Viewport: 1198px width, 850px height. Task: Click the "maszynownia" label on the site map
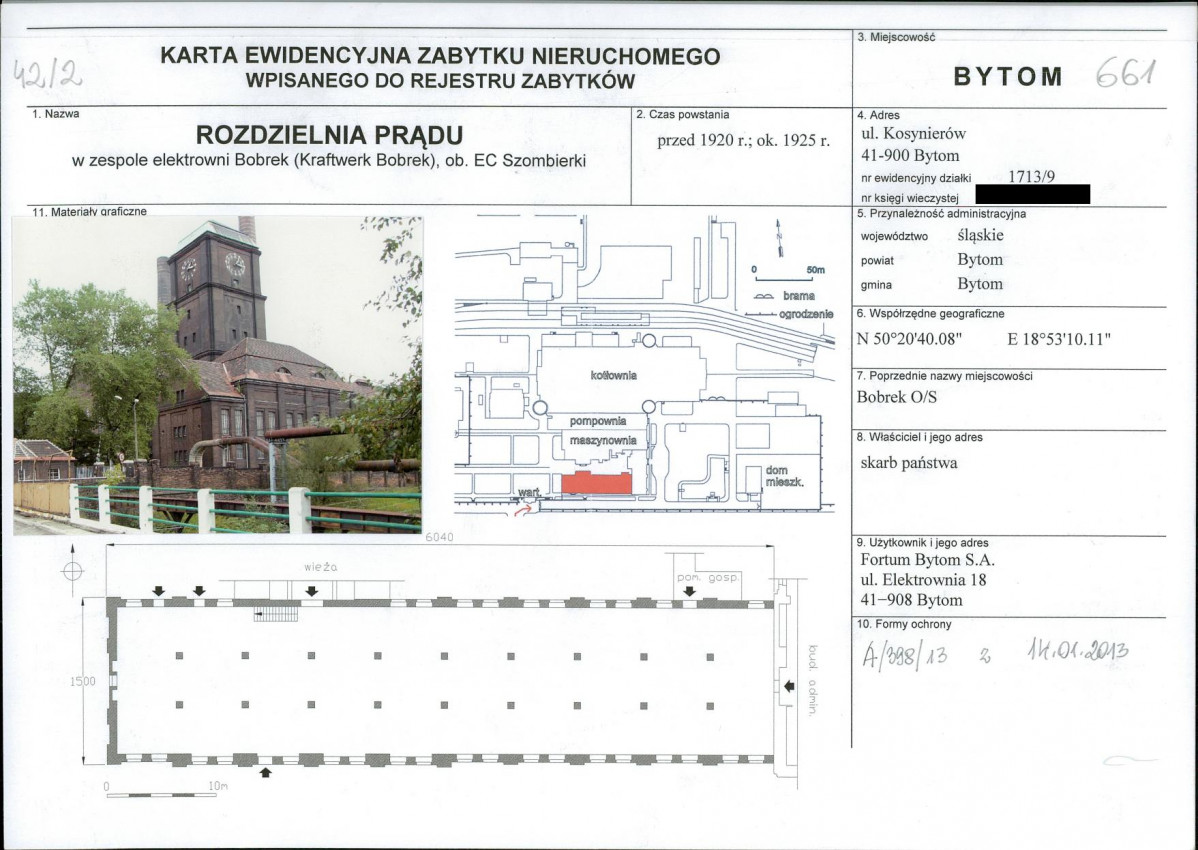[598, 440]
